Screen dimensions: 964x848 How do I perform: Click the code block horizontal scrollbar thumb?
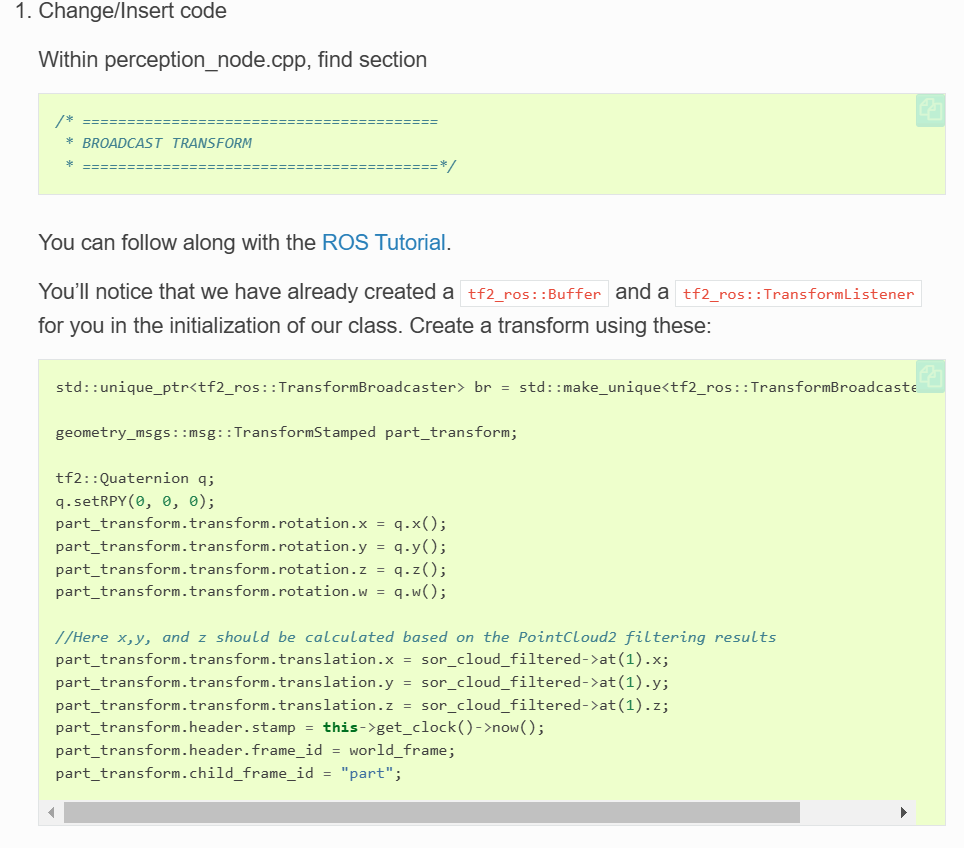click(x=430, y=812)
